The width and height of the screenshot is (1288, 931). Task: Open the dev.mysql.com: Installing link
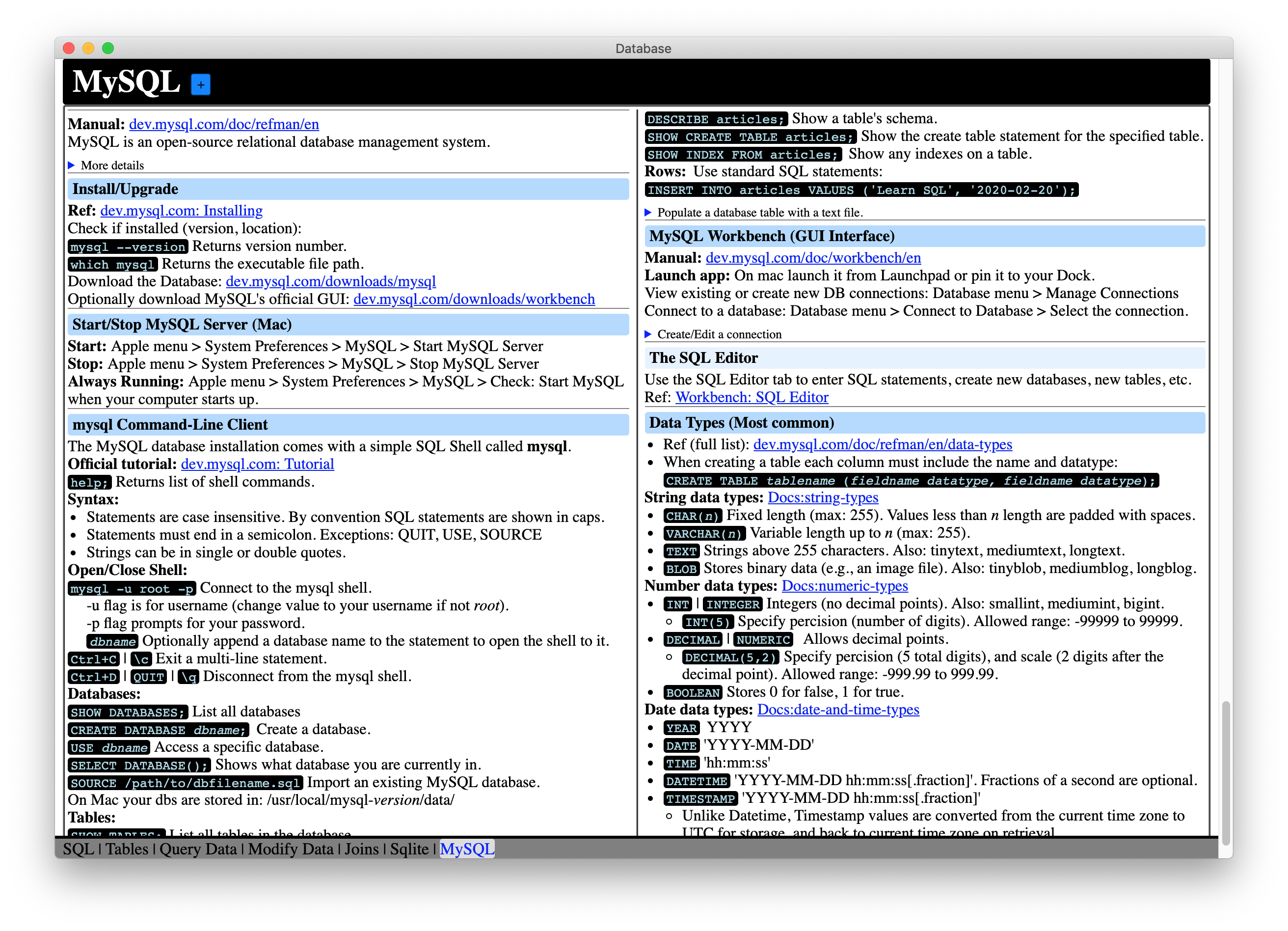click(x=181, y=210)
